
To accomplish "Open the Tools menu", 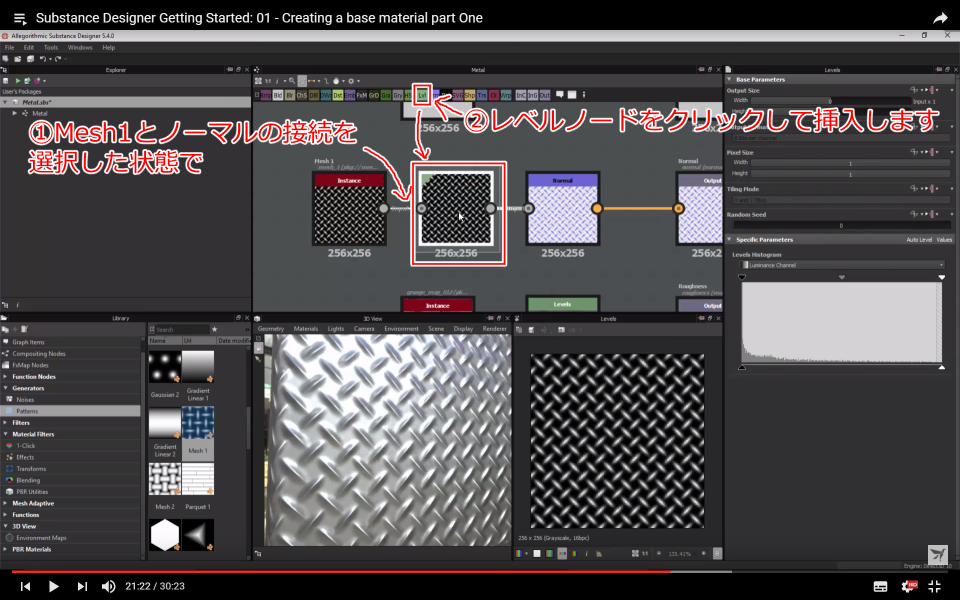I will (51, 48).
